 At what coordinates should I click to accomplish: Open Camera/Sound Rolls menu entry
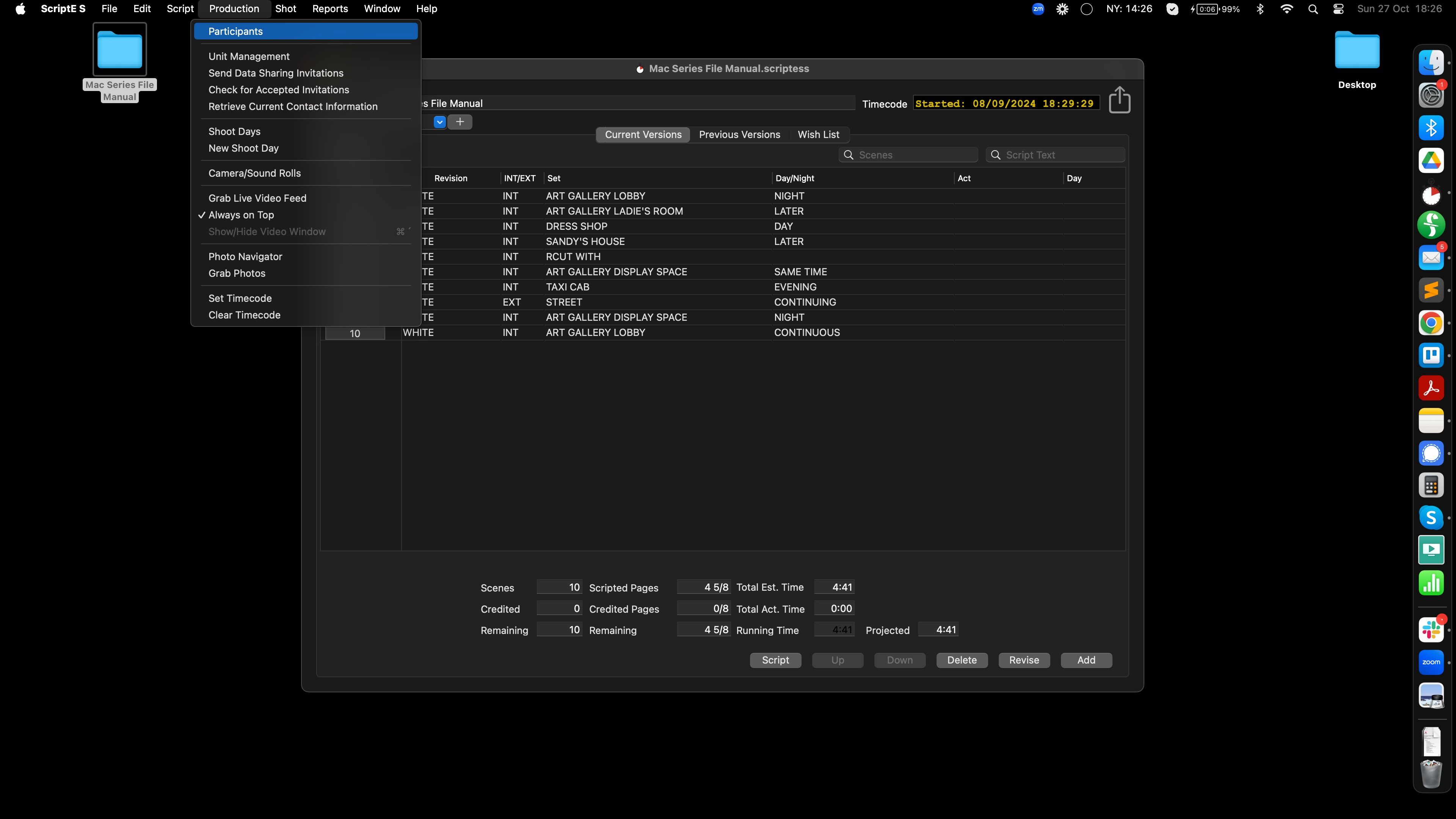(254, 173)
